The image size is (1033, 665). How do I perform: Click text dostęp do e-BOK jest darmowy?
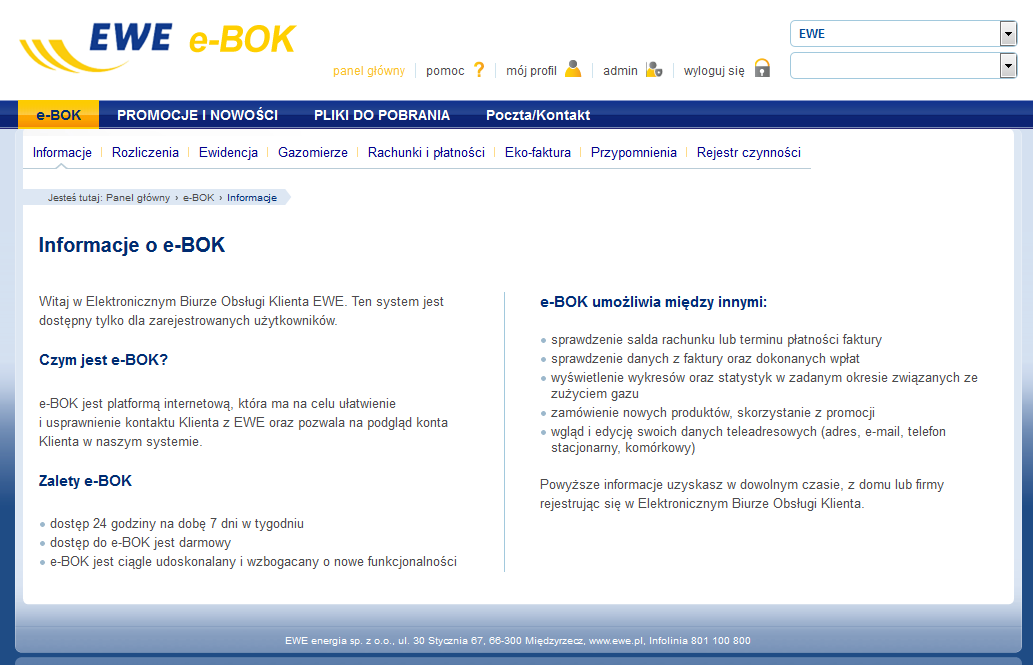140,543
